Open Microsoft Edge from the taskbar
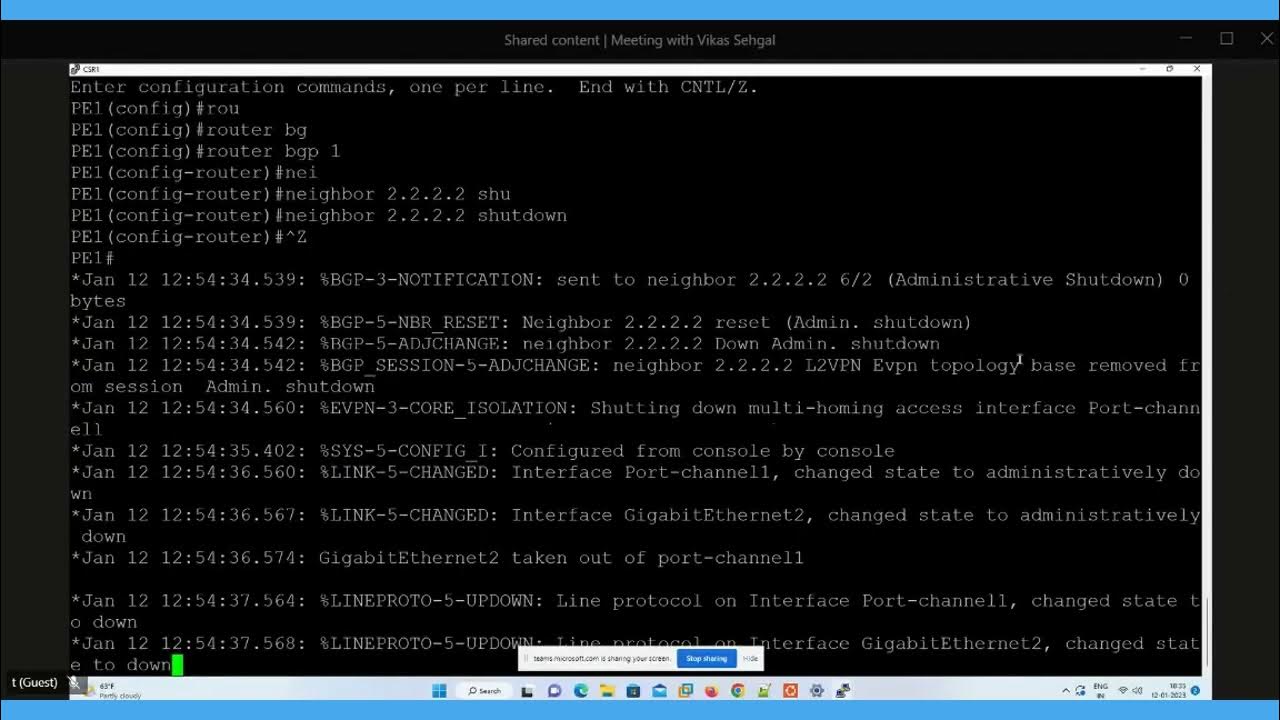Viewport: 1280px width, 720px height. coord(581,691)
